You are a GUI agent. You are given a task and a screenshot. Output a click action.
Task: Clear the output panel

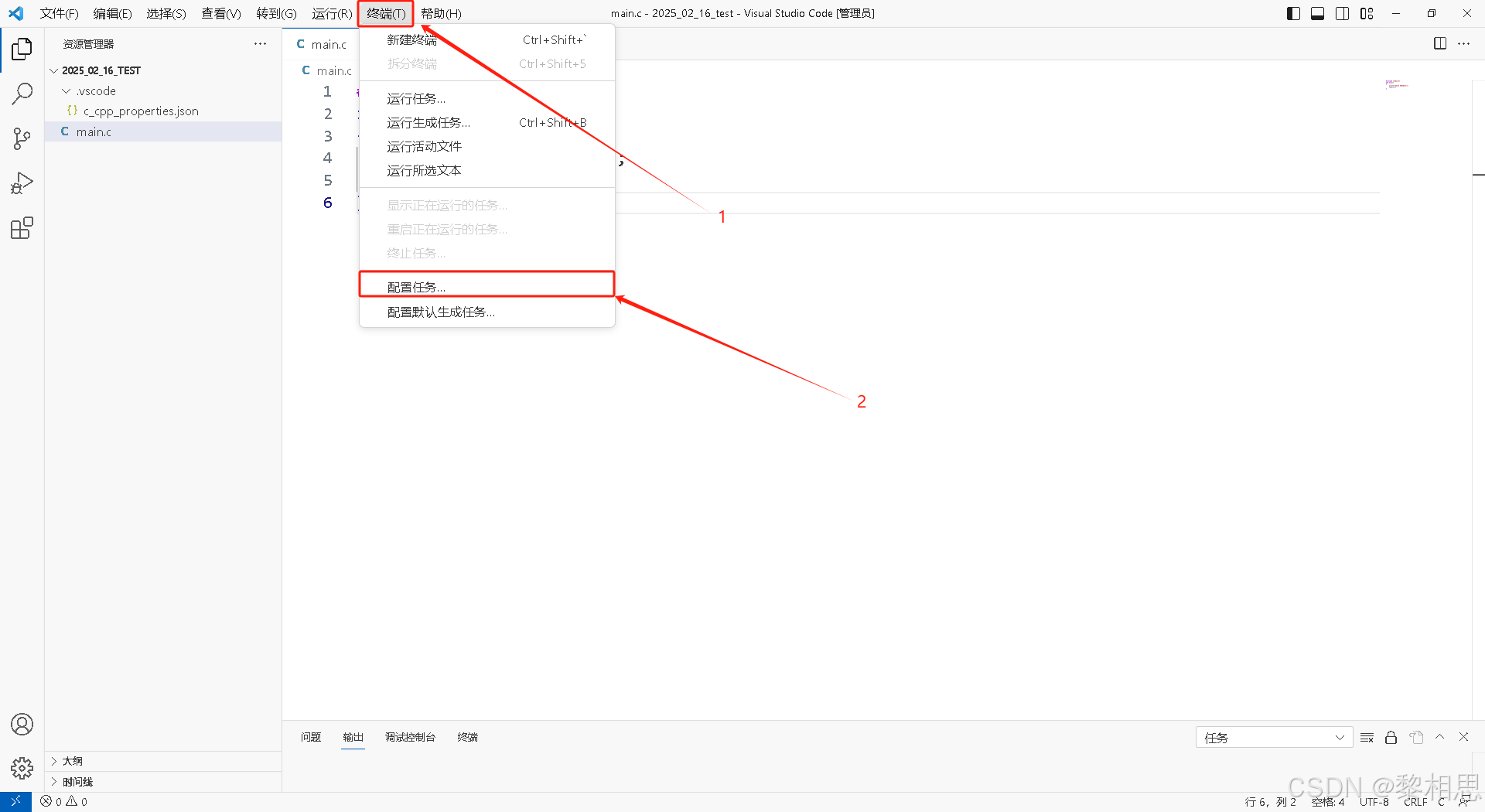[x=1367, y=738]
